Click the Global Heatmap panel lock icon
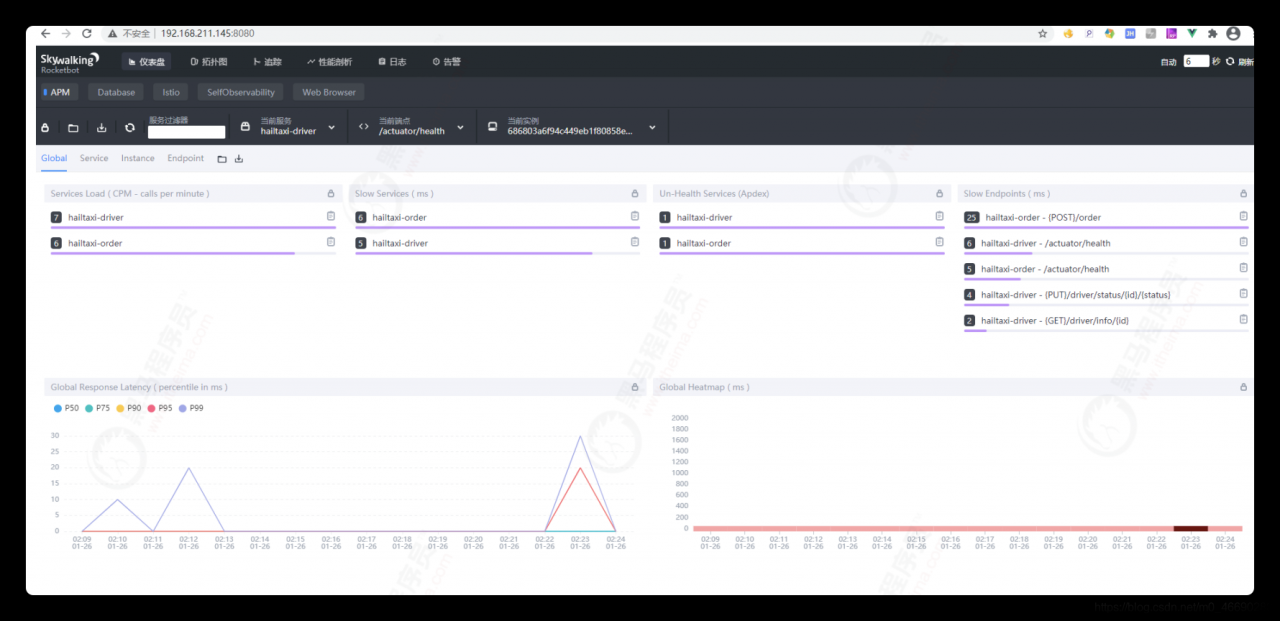 click(1244, 387)
